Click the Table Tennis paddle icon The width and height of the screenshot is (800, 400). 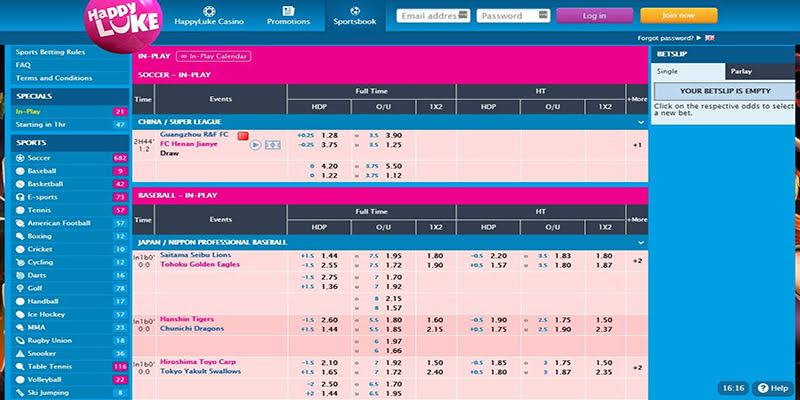click(20, 366)
